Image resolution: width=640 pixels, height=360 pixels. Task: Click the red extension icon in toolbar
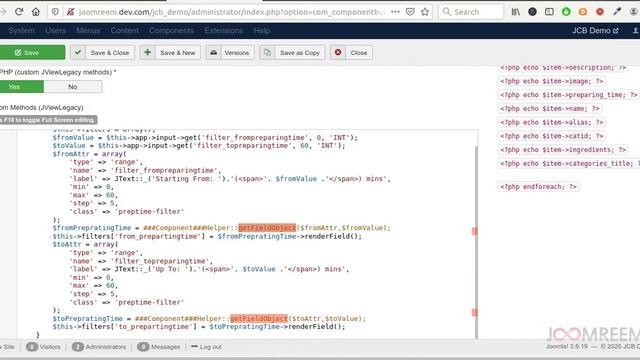pos(600,12)
